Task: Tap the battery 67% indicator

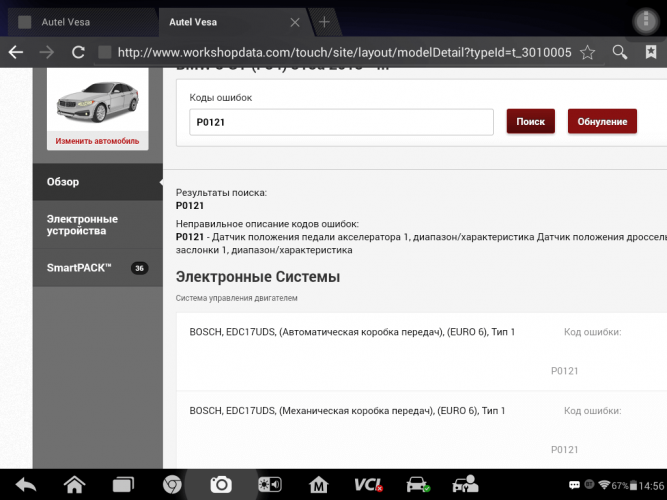Action: (624, 486)
